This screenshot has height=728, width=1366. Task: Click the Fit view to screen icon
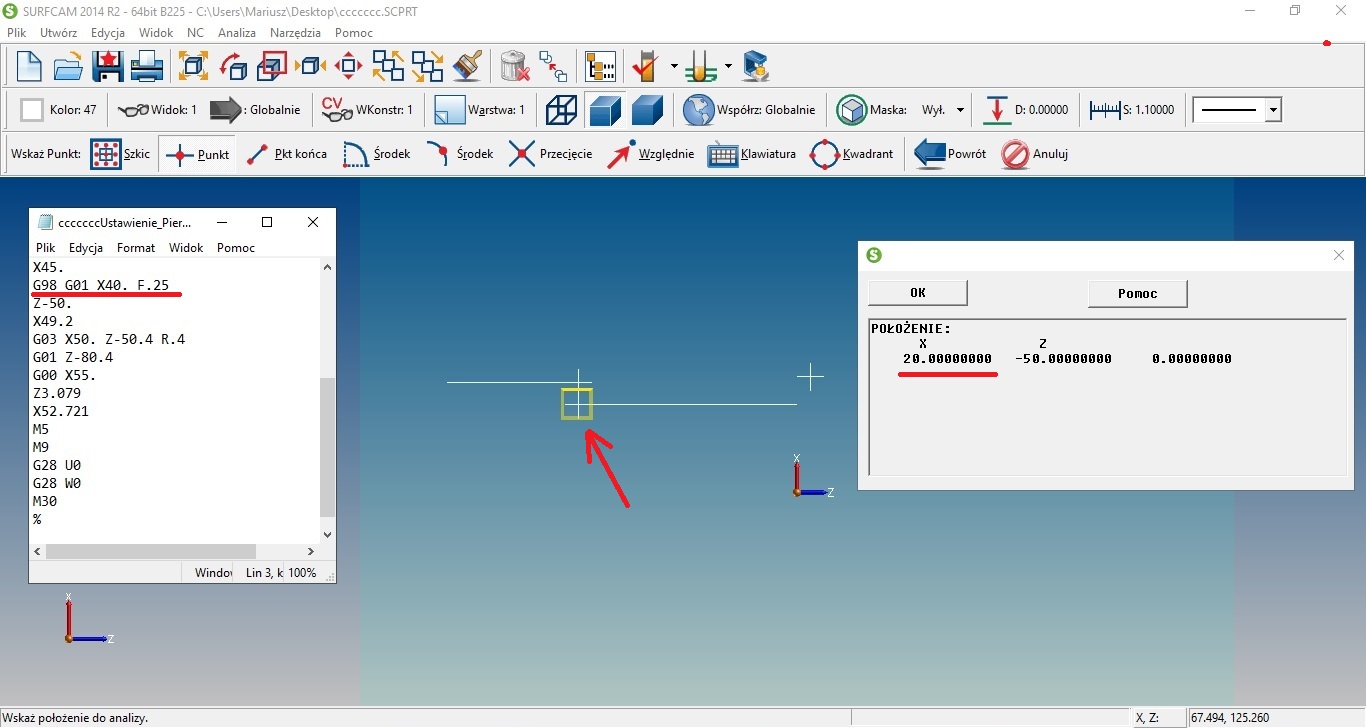pyautogui.click(x=193, y=67)
